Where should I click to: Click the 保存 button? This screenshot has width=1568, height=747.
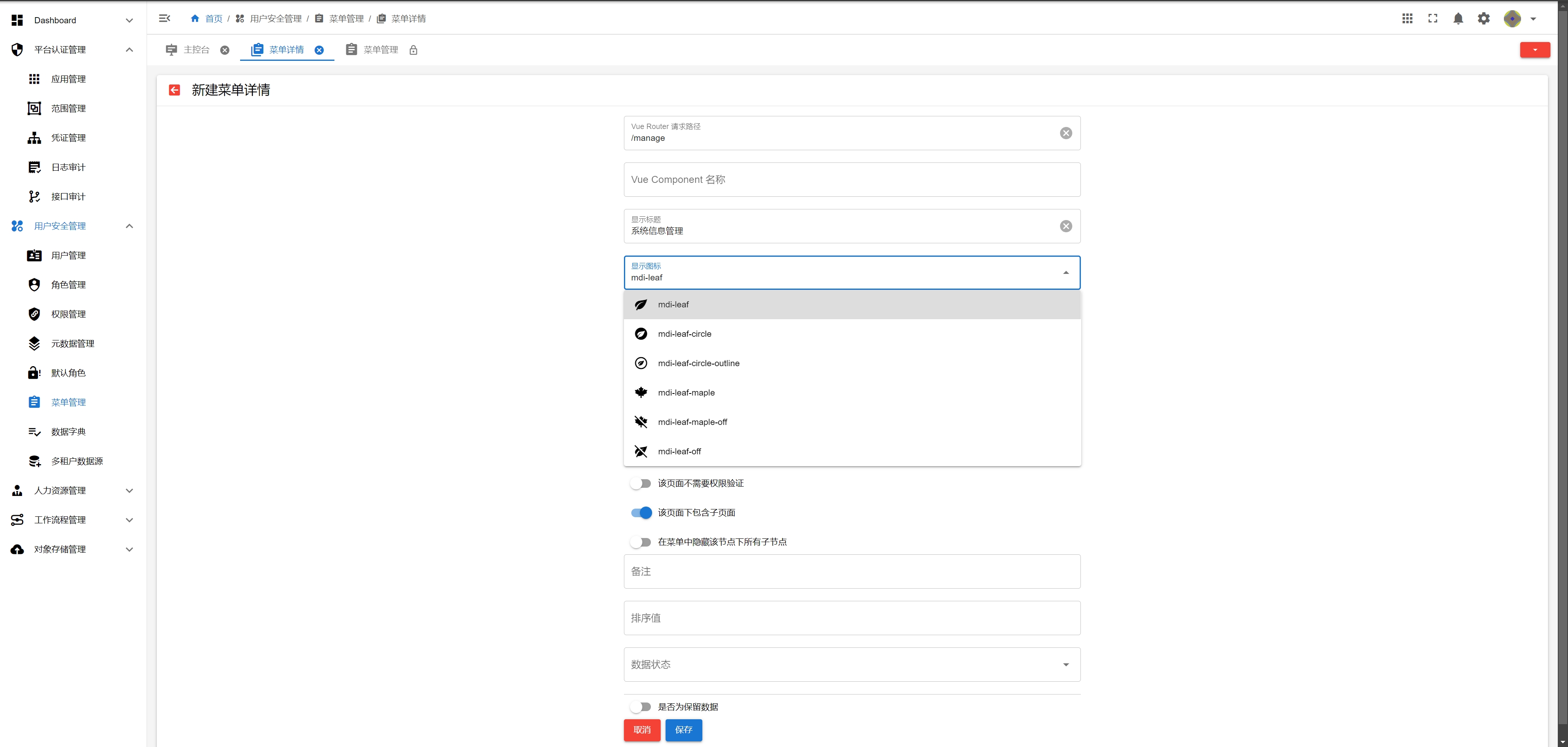[683, 730]
